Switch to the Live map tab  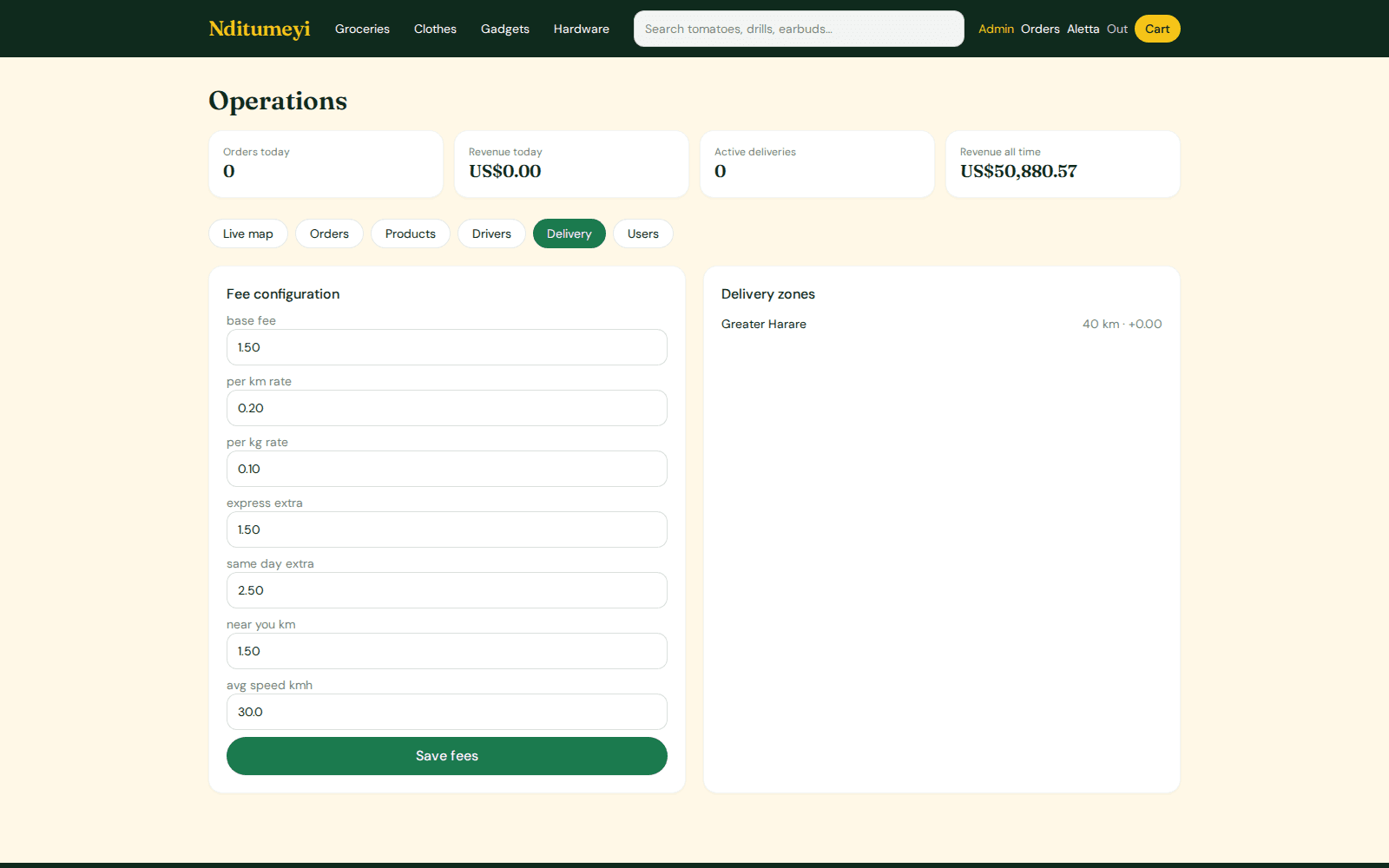(x=248, y=233)
